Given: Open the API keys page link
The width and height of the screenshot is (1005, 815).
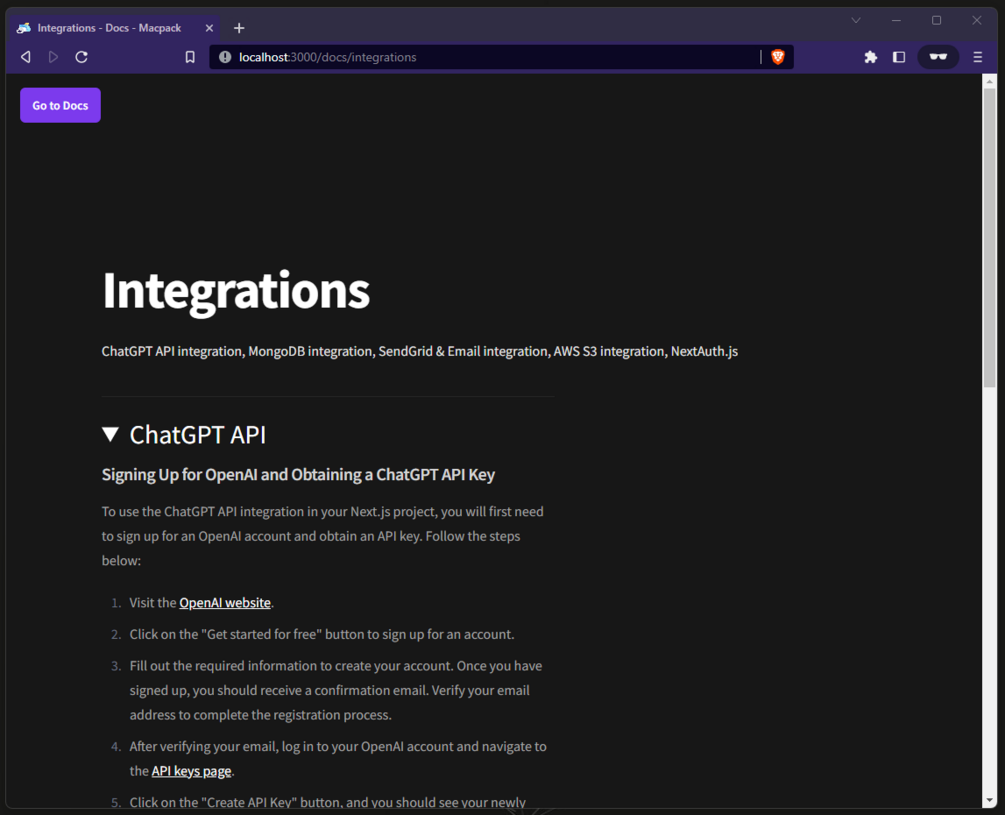Looking at the screenshot, I should point(191,771).
